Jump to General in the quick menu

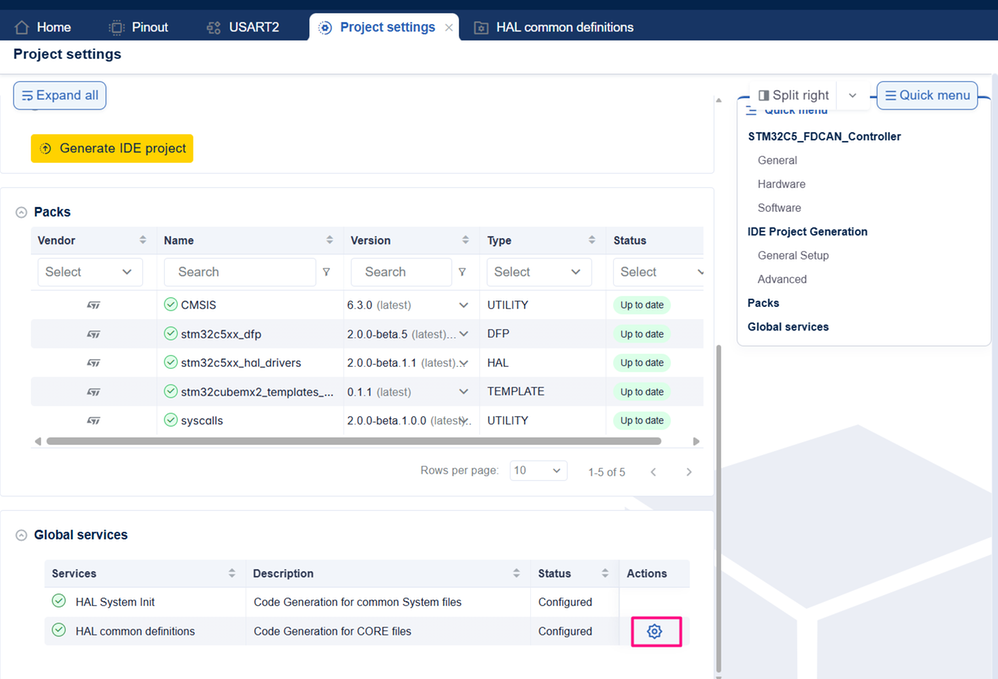(777, 160)
